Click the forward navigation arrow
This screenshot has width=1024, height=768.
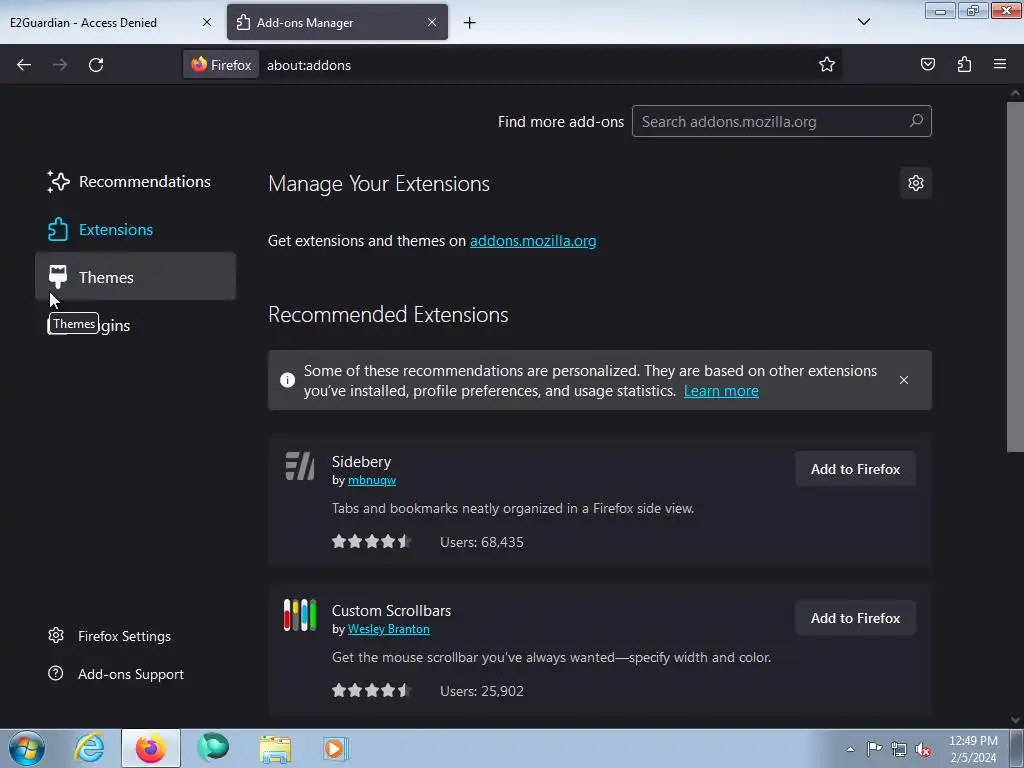59,65
